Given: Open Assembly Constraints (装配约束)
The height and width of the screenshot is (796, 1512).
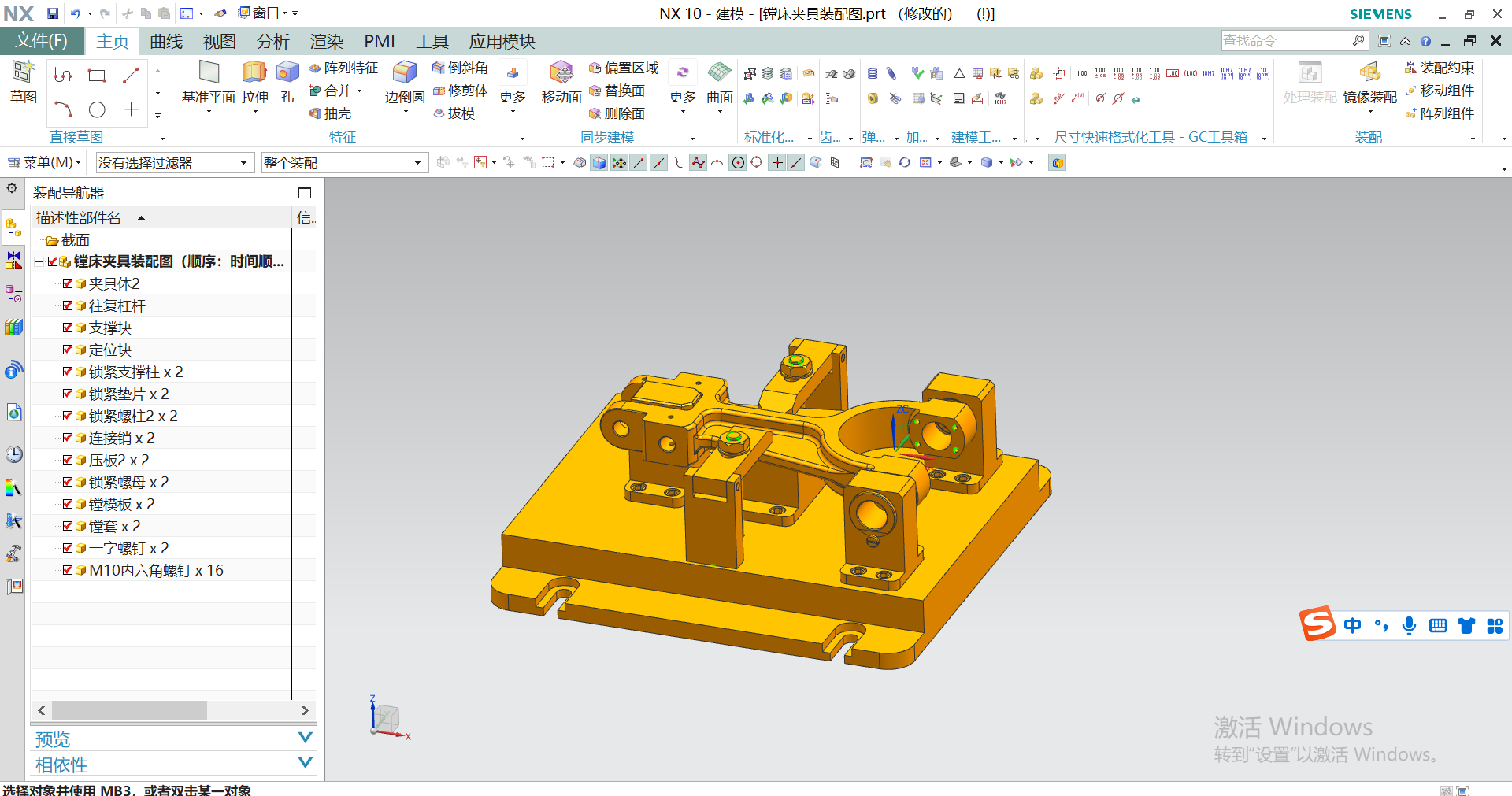Looking at the screenshot, I should tap(1440, 68).
